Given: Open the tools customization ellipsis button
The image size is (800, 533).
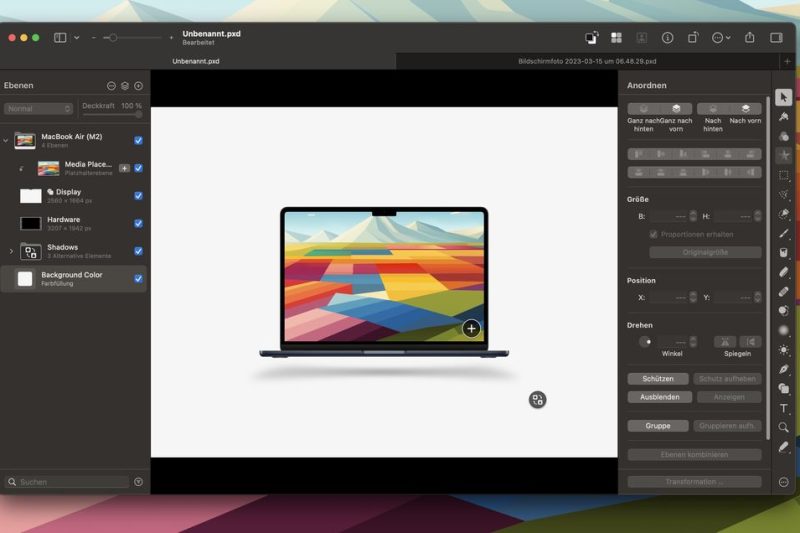Looking at the screenshot, I should [784, 482].
